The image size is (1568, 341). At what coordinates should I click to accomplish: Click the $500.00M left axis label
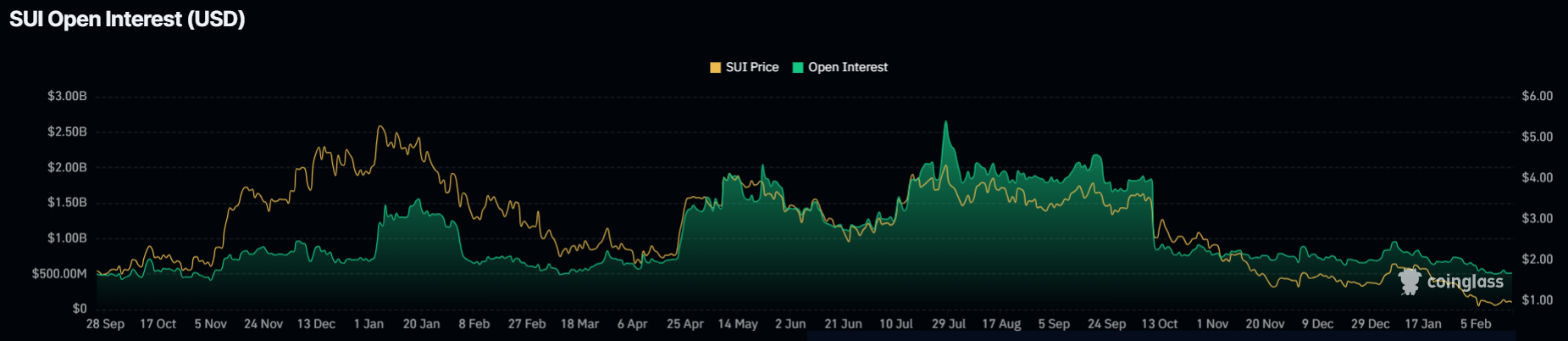pos(59,274)
